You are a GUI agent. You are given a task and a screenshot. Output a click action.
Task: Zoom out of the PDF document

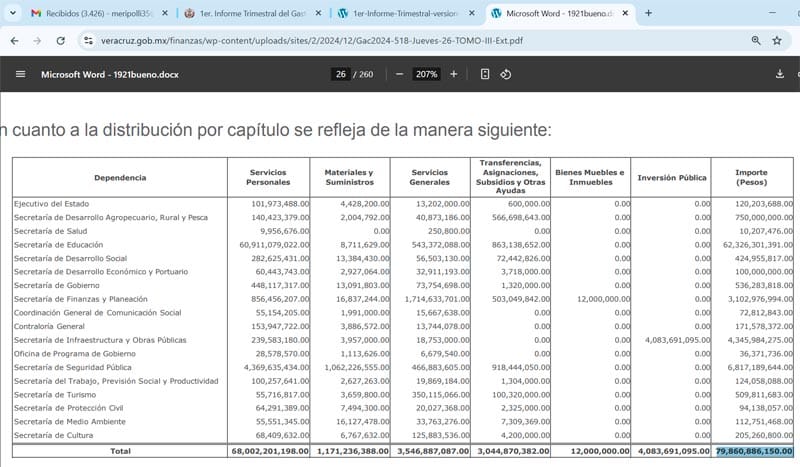[399, 74]
